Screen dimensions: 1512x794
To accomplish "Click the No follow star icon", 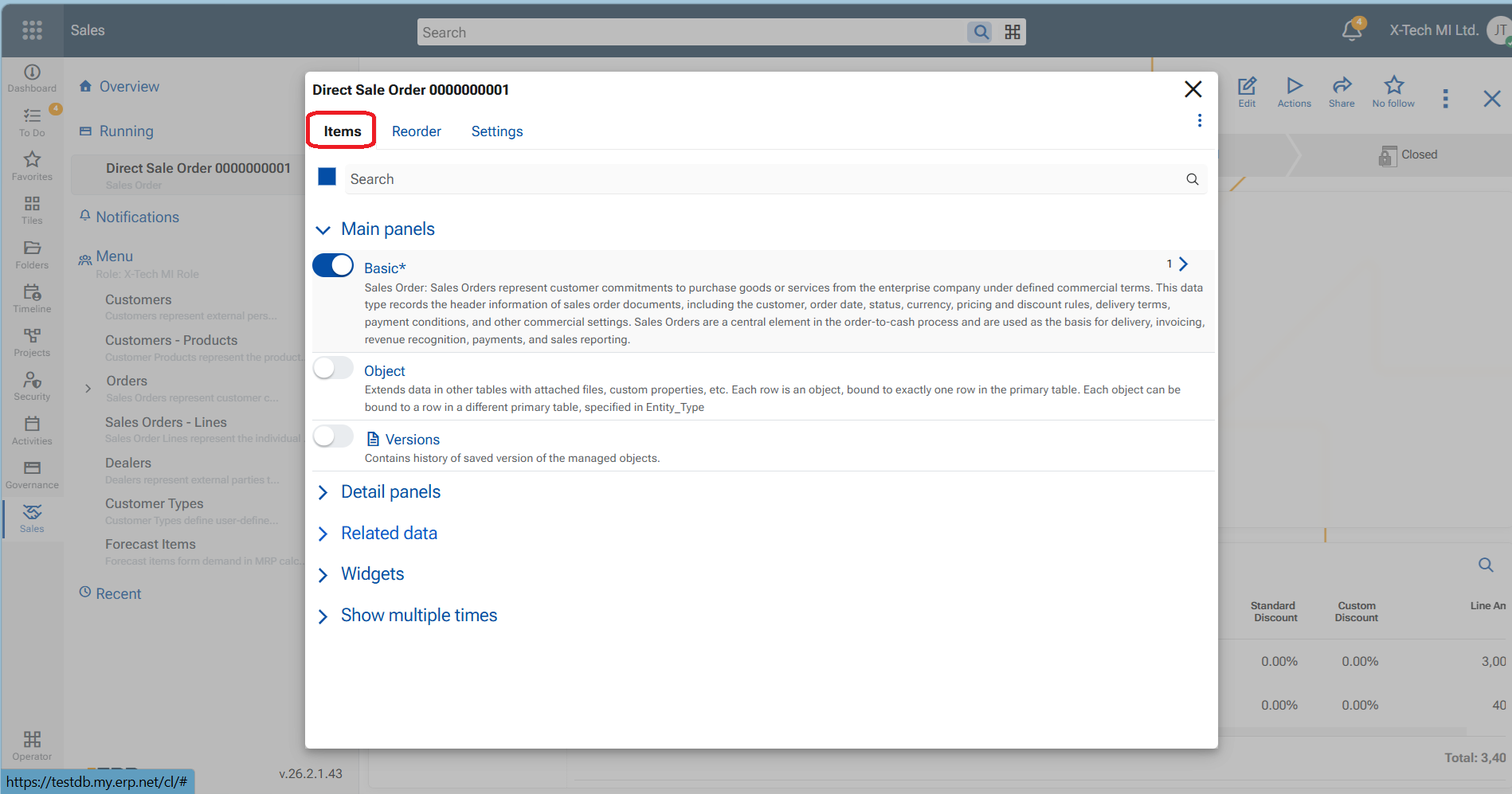I will (1393, 86).
